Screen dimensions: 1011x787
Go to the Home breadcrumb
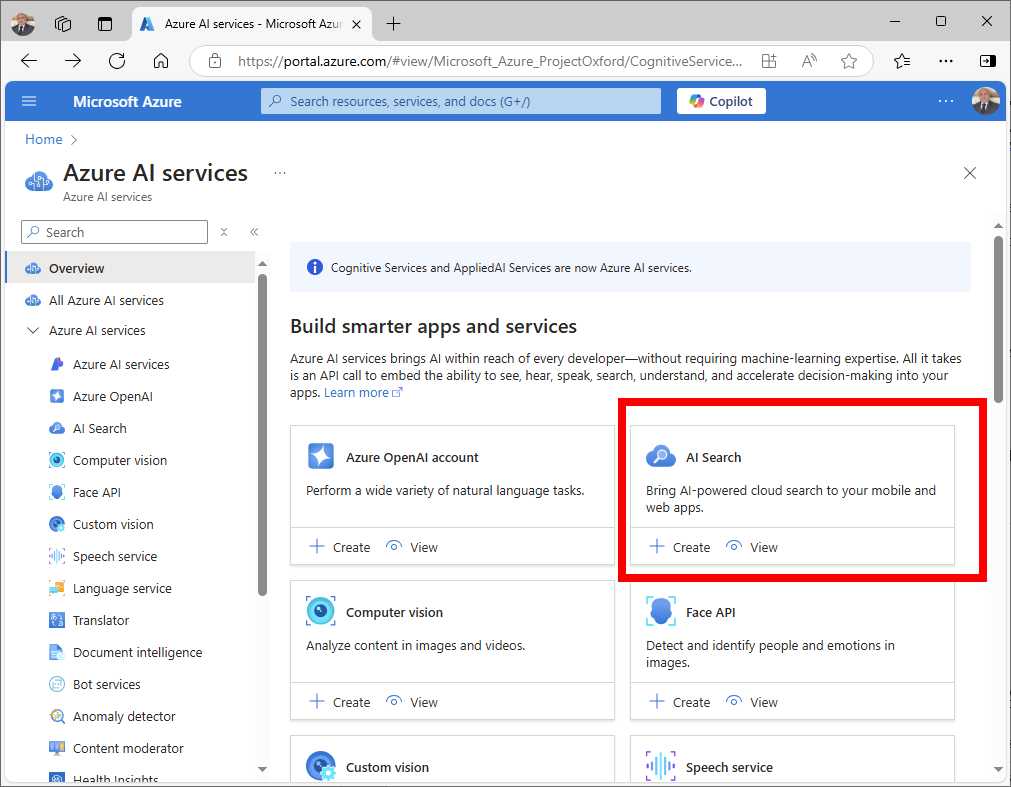pyautogui.click(x=44, y=139)
